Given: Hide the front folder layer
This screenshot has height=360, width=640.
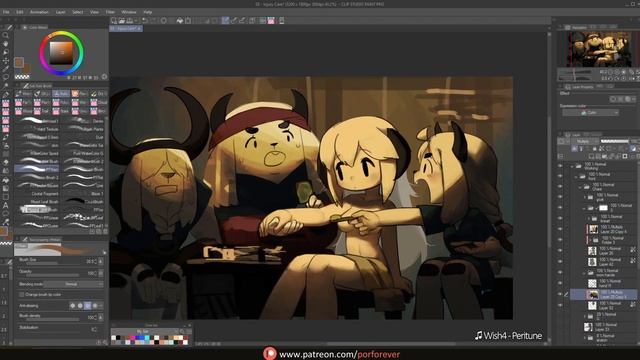Looking at the screenshot, I should 560,176.
